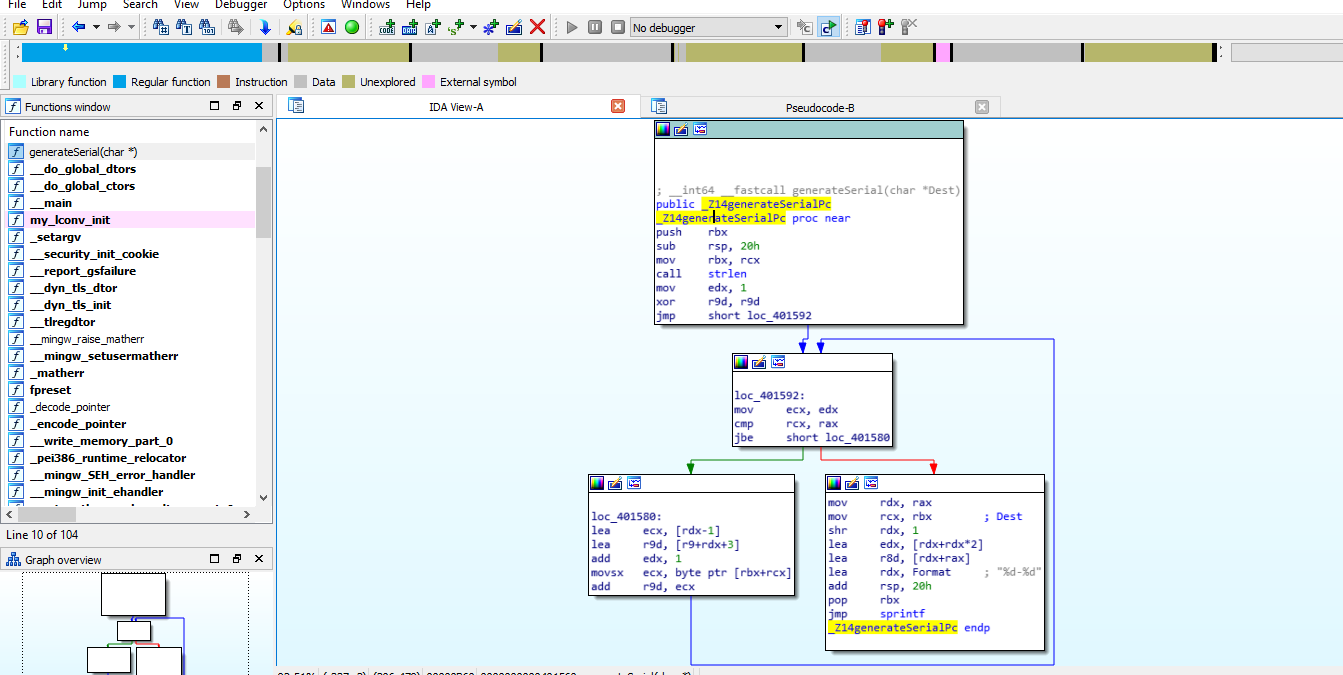1343x675 pixels.
Task: Select the binary Search icon with # symbol
Action: pyautogui.click(x=161, y=27)
